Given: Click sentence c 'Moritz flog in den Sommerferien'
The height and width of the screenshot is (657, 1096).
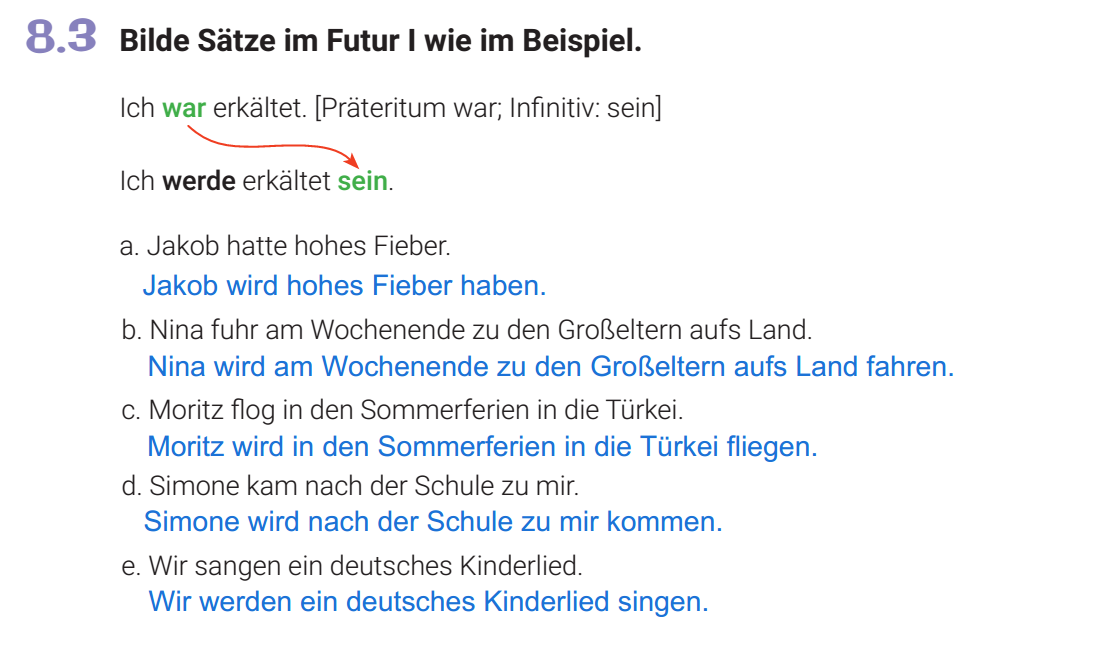Looking at the screenshot, I should 416,410.
